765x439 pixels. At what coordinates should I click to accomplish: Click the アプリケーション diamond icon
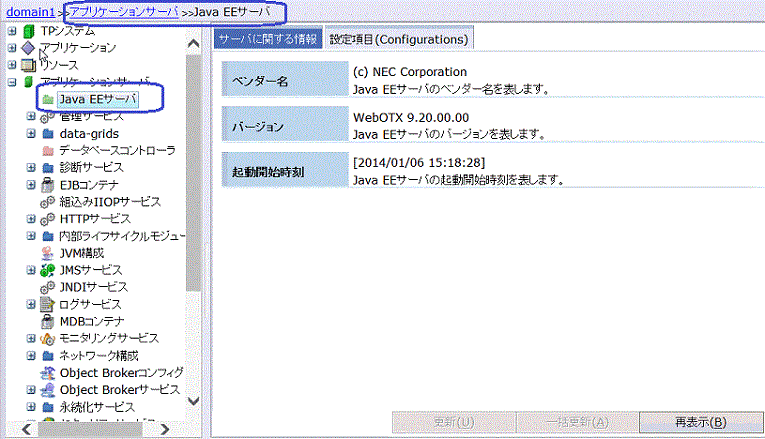click(28, 48)
